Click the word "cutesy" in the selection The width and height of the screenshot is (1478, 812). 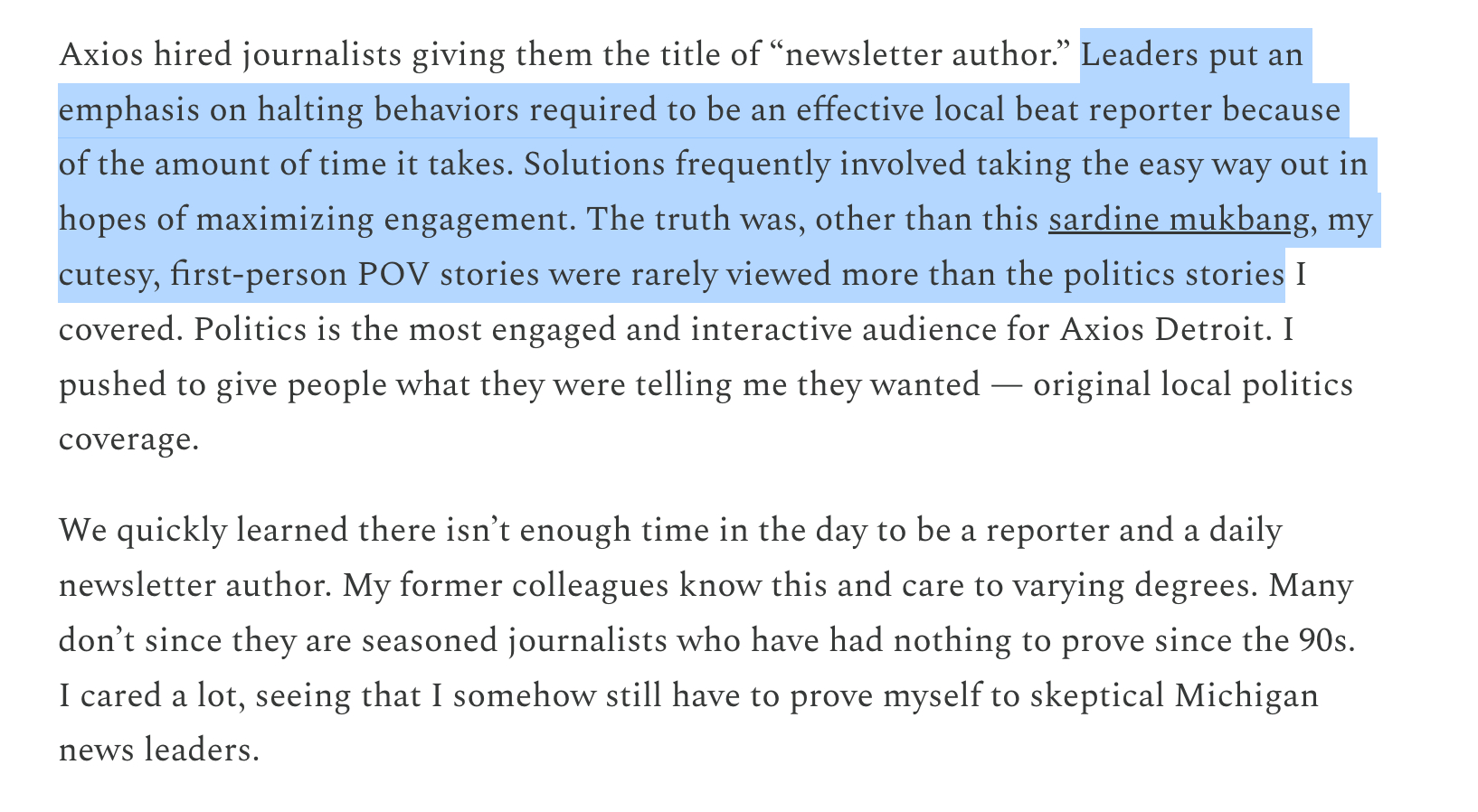tap(109, 275)
